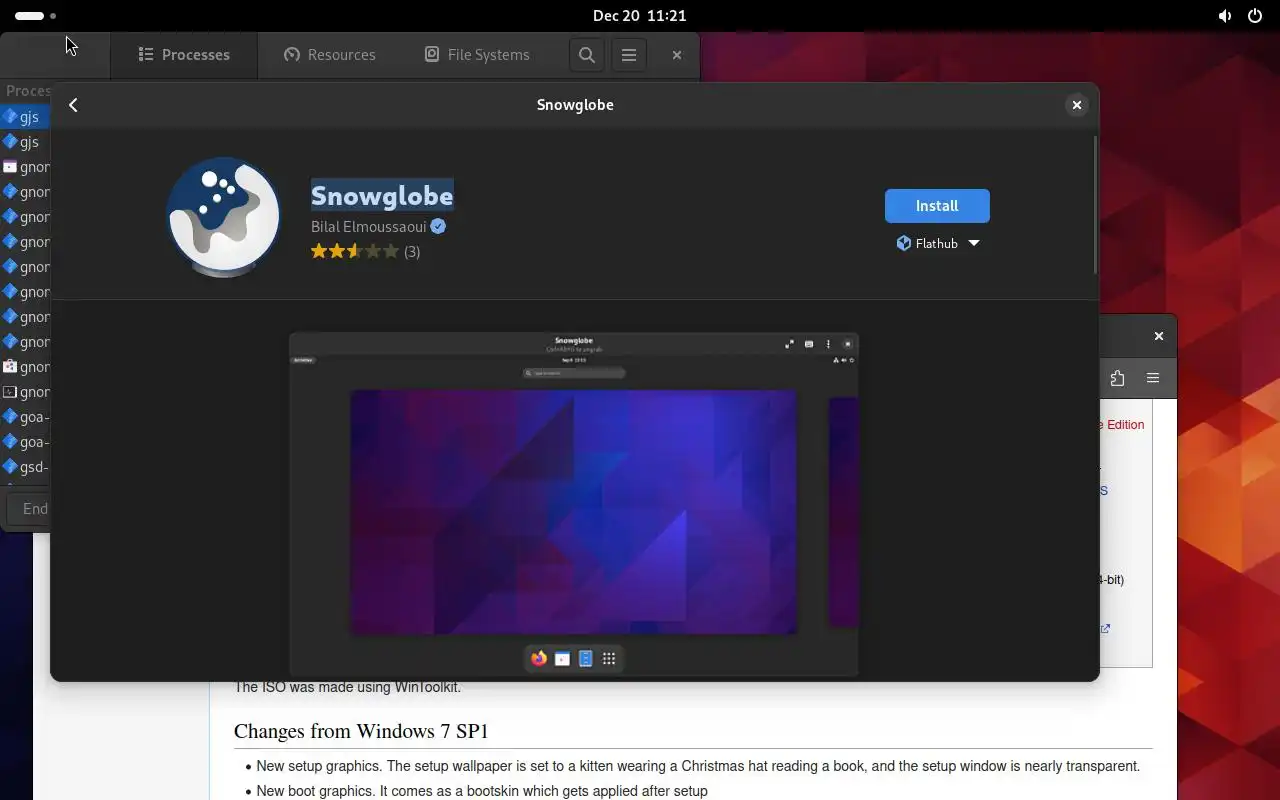
Task: Open Firefox application menu
Action: point(1153,378)
